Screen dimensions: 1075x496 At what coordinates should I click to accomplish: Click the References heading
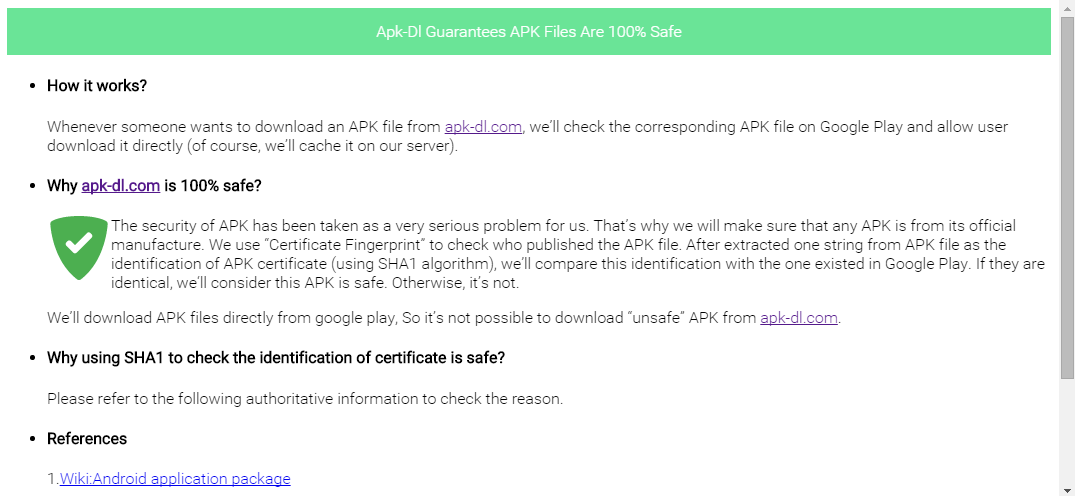pyautogui.click(x=86, y=438)
